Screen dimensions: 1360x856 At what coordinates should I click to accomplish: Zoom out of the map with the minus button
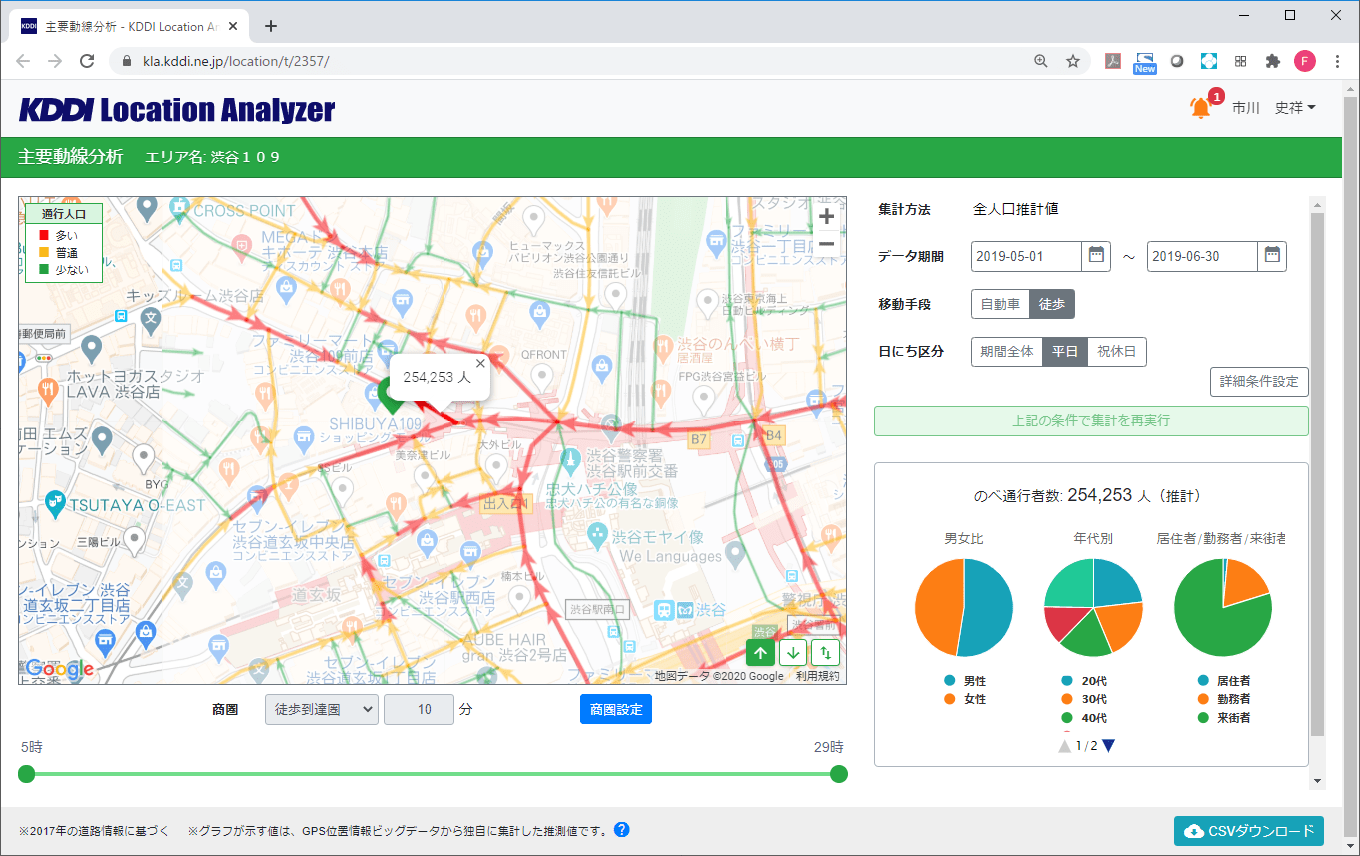(826, 244)
